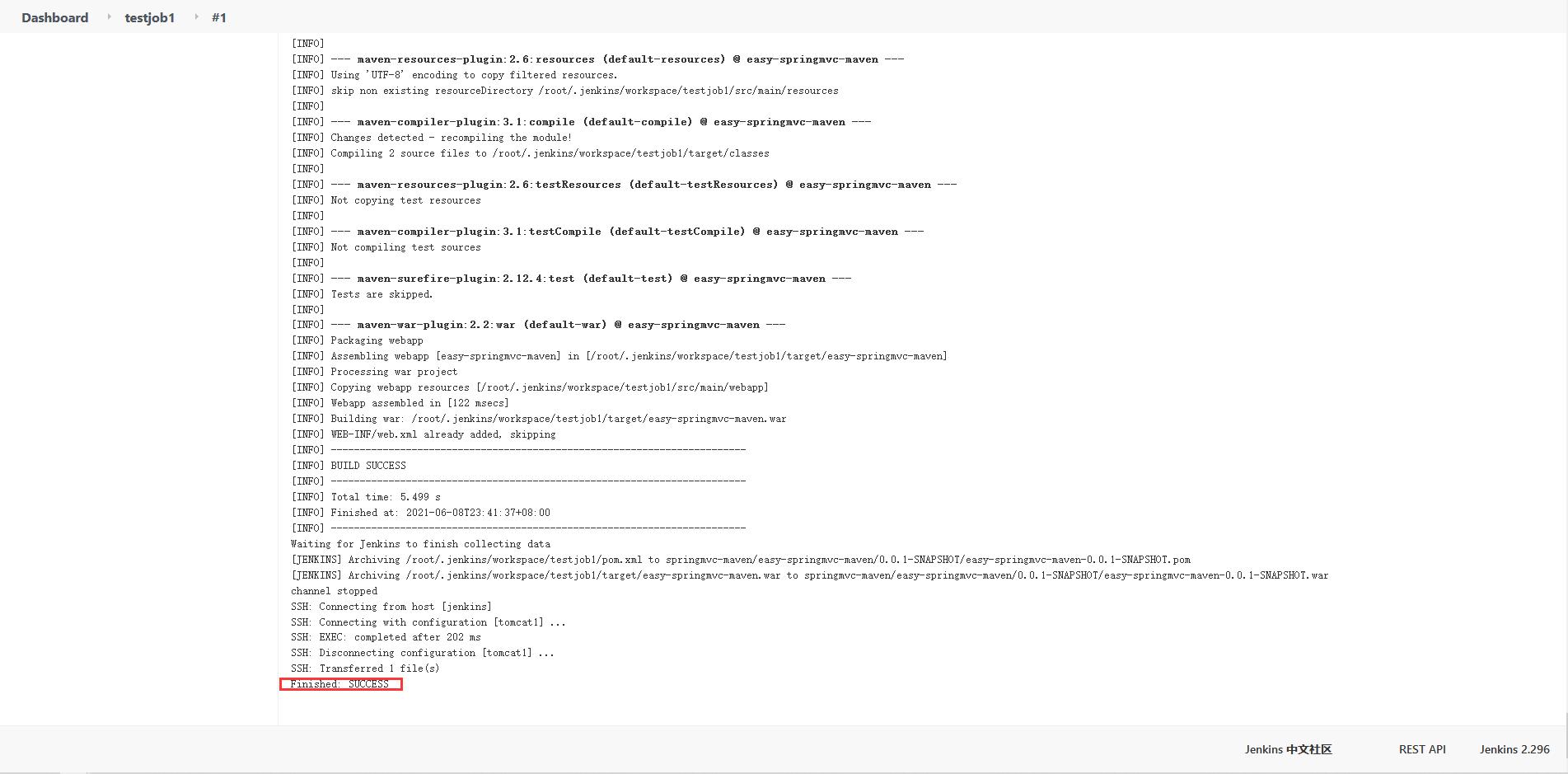Select the 'Finished: SUCCESS' log line

click(339, 684)
